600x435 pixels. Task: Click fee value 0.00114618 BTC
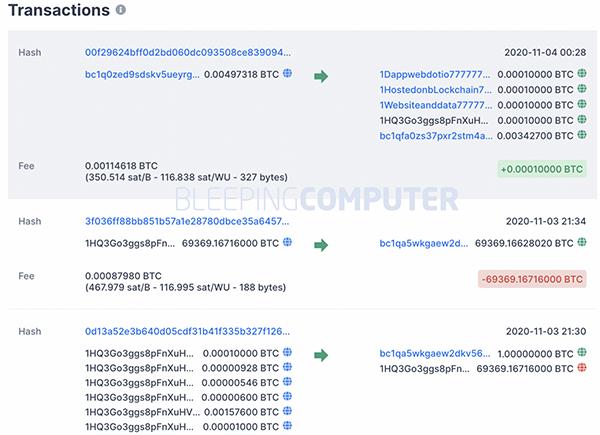pos(121,166)
